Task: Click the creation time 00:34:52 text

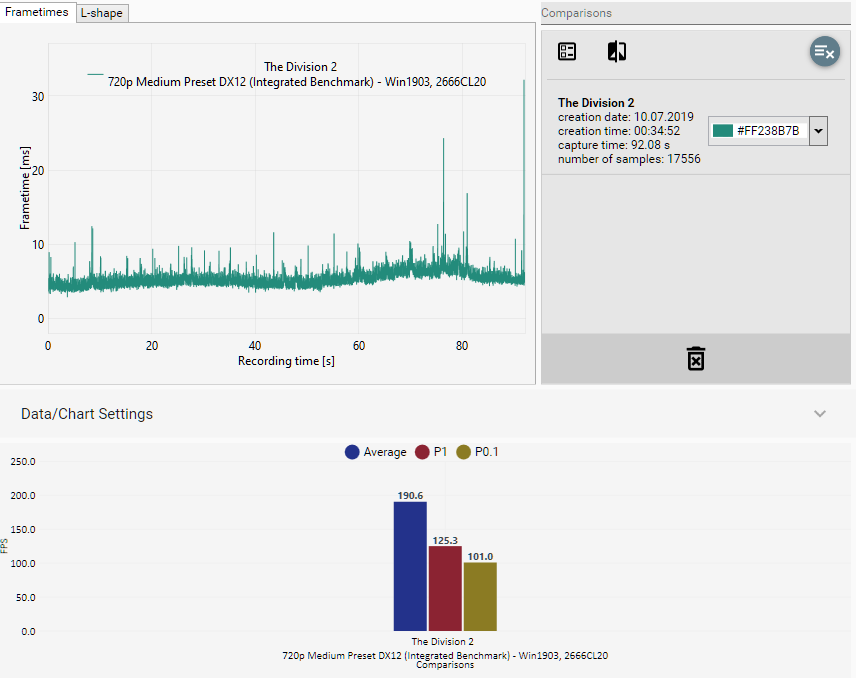Action: [x=619, y=131]
